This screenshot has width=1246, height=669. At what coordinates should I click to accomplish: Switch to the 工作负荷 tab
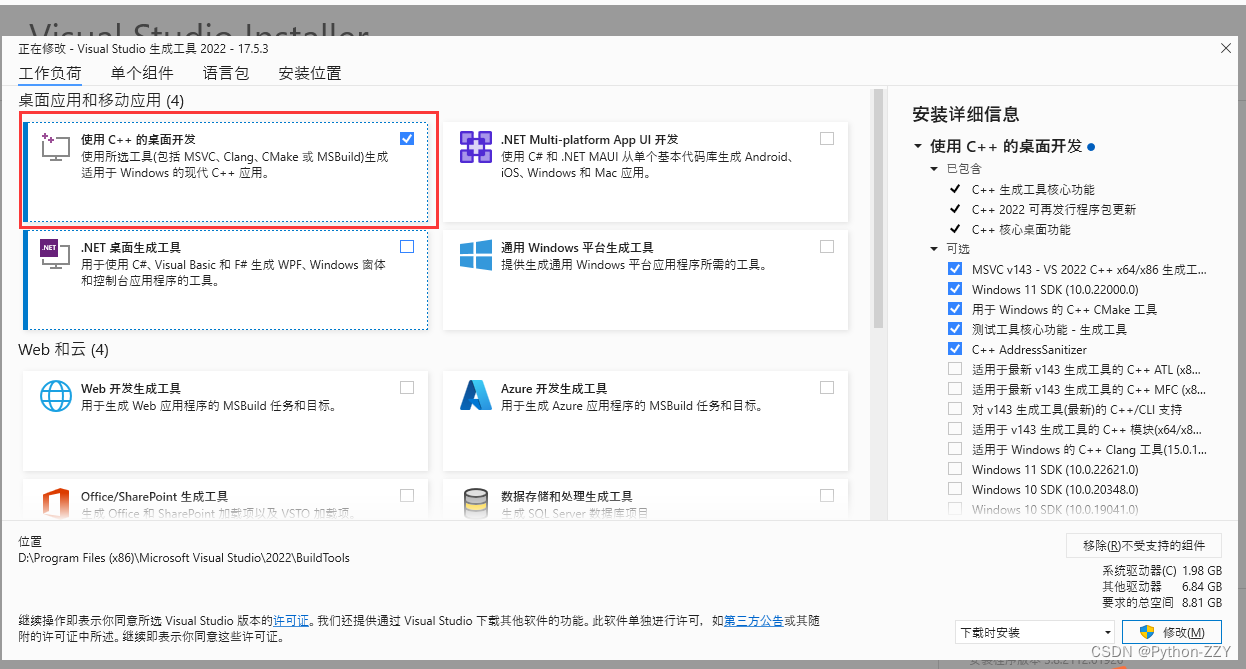[50, 73]
